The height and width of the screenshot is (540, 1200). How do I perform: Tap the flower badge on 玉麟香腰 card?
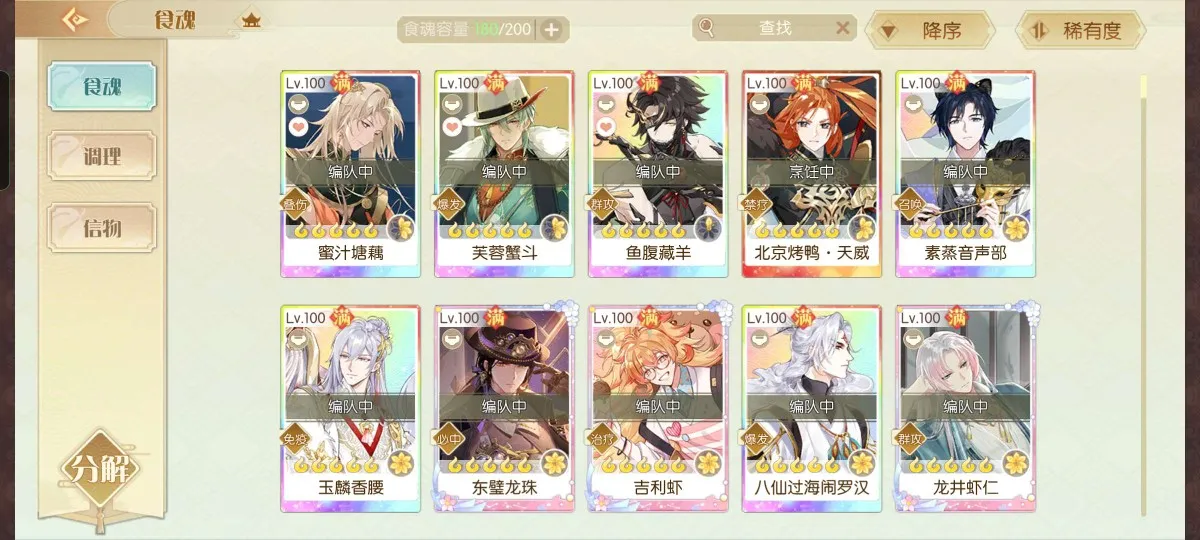(x=400, y=464)
